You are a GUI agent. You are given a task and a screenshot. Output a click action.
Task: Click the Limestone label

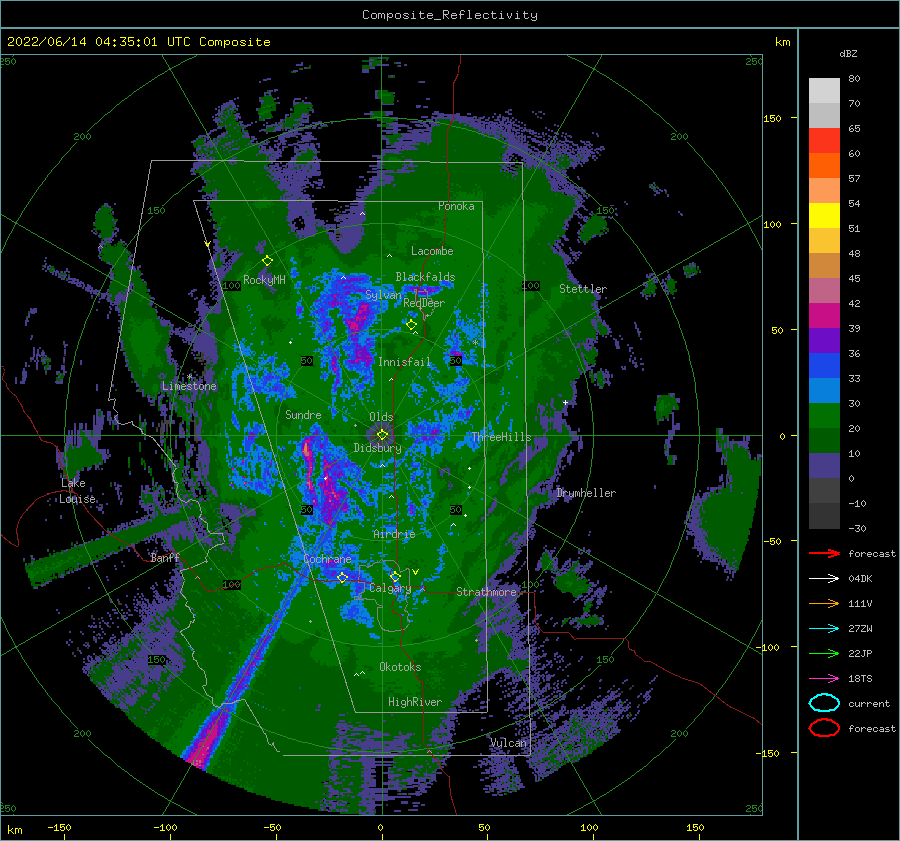coord(189,386)
